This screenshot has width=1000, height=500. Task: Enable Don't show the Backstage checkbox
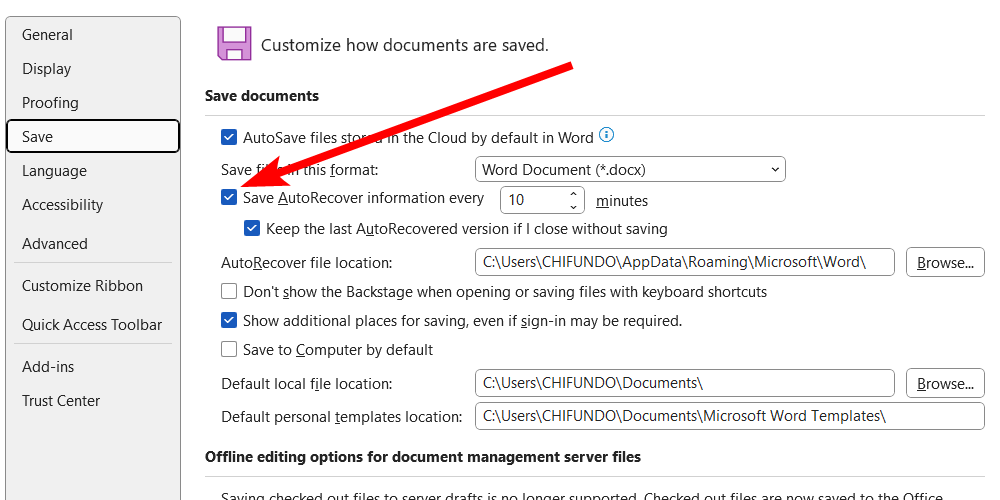[x=228, y=291]
